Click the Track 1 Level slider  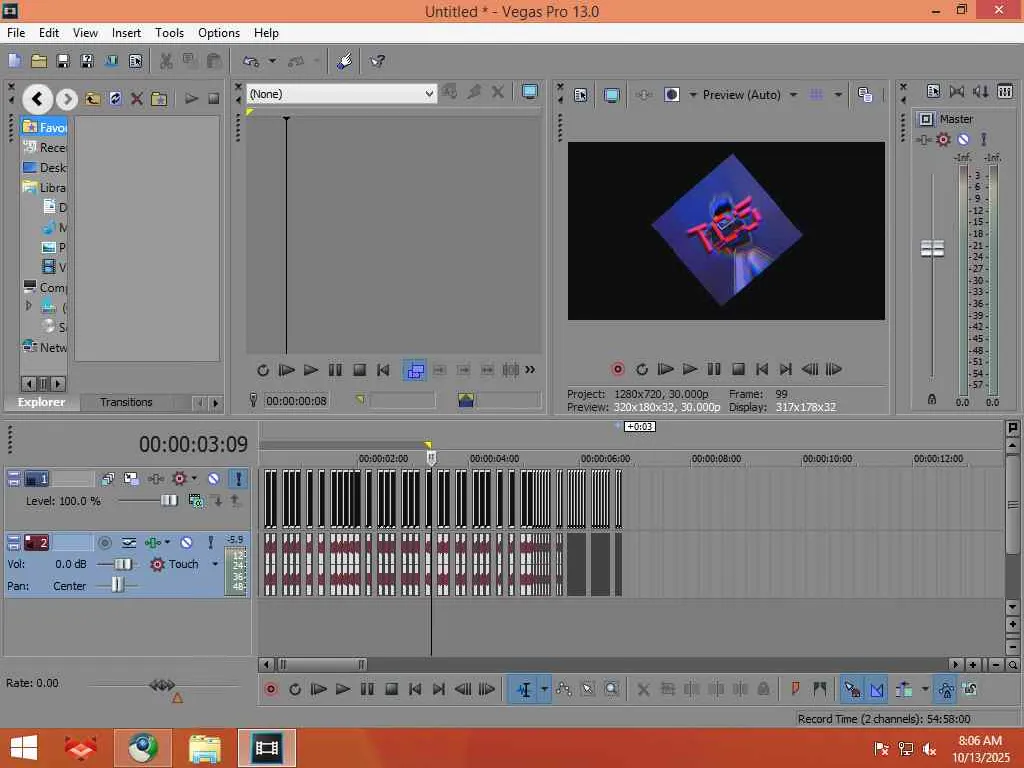(x=168, y=501)
